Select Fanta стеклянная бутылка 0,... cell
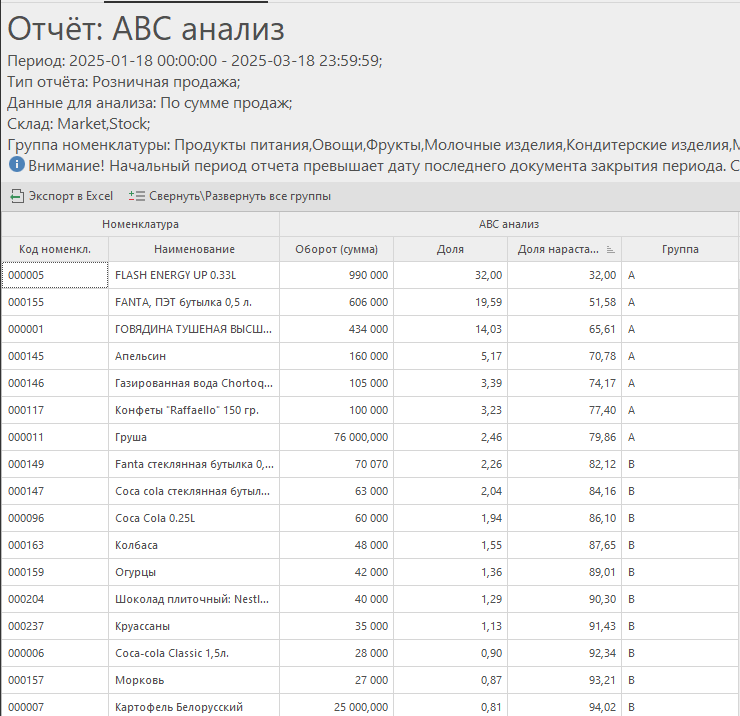Viewport: 740px width, 716px height. tap(194, 464)
